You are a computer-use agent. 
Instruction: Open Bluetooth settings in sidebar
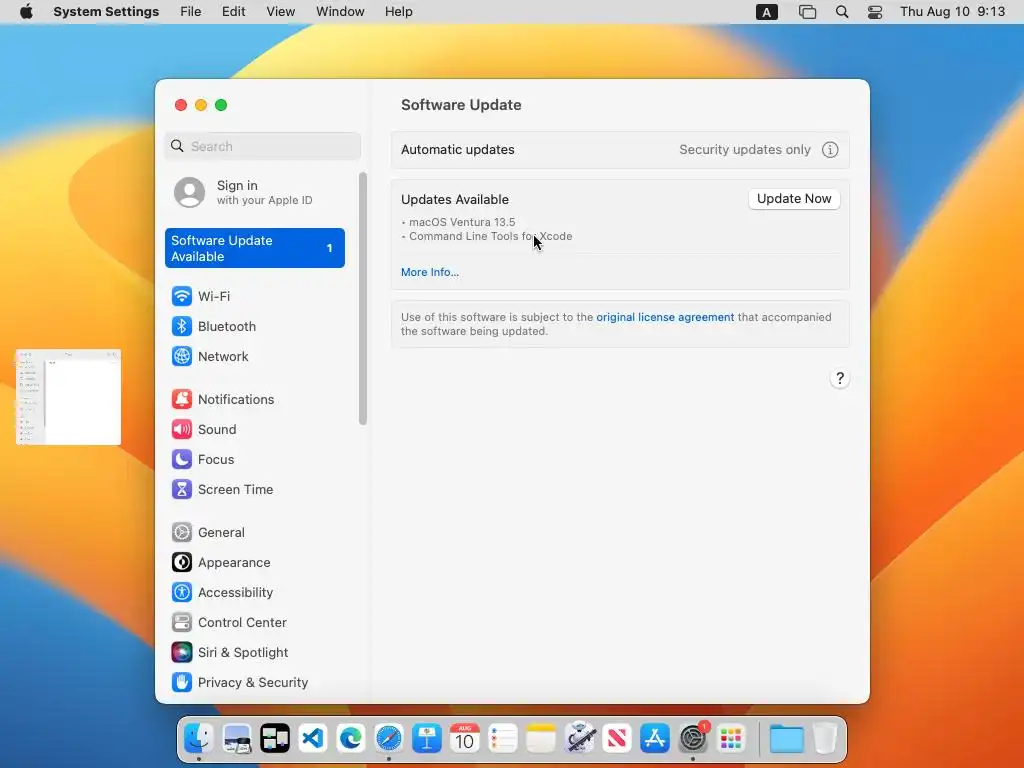pos(255,327)
